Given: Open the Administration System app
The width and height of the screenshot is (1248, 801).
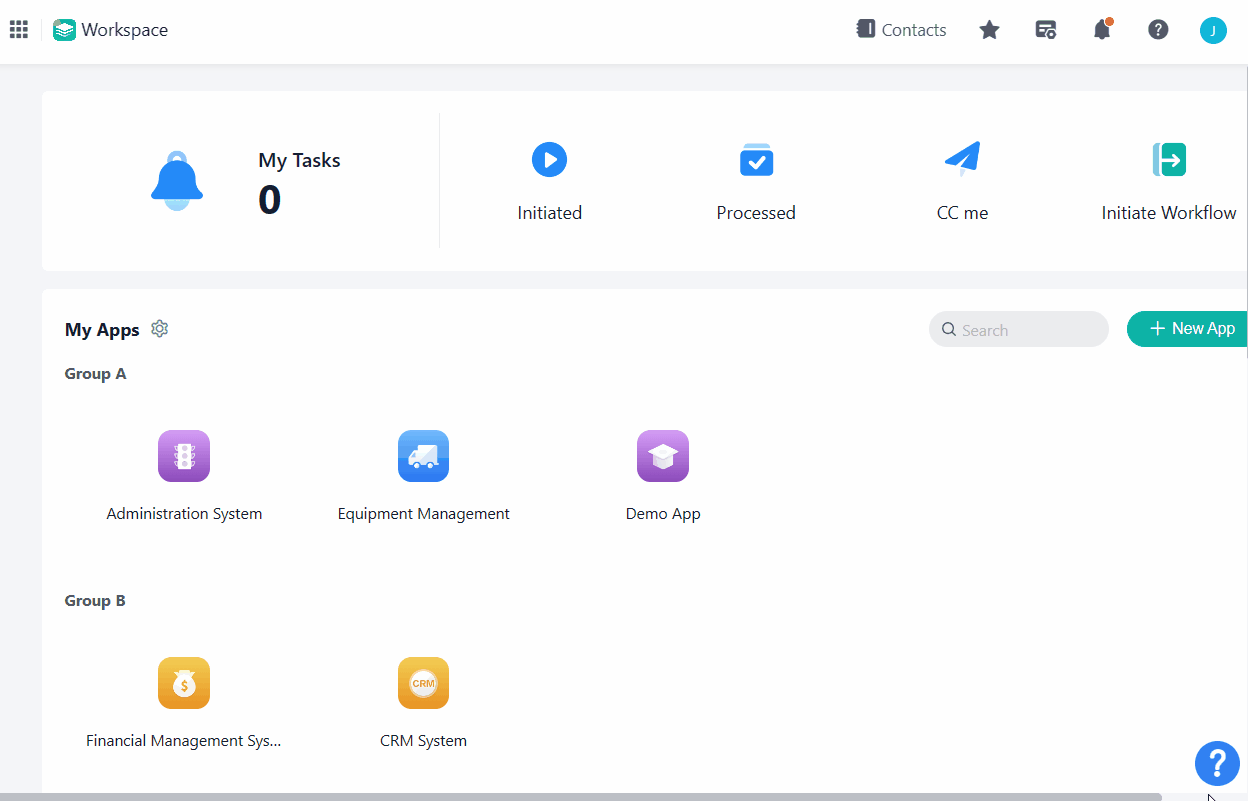Looking at the screenshot, I should [x=184, y=456].
